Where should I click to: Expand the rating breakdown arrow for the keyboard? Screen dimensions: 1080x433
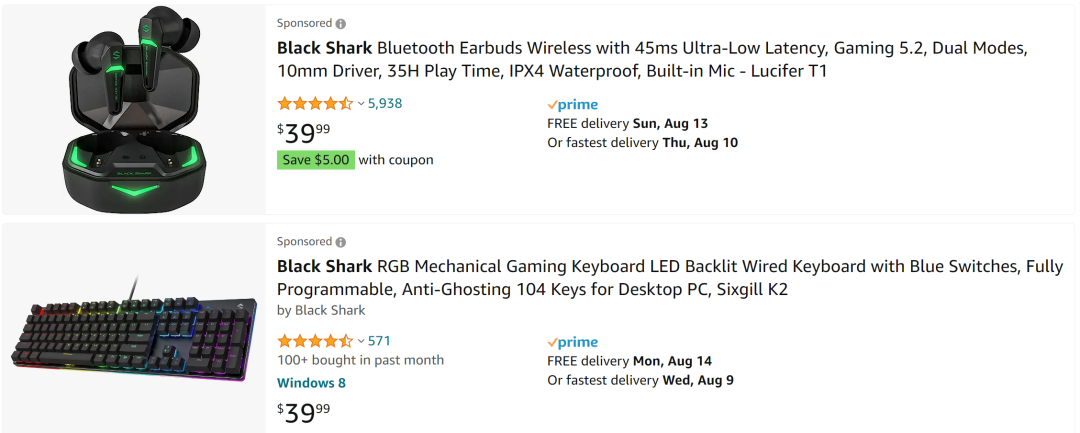coord(361,342)
